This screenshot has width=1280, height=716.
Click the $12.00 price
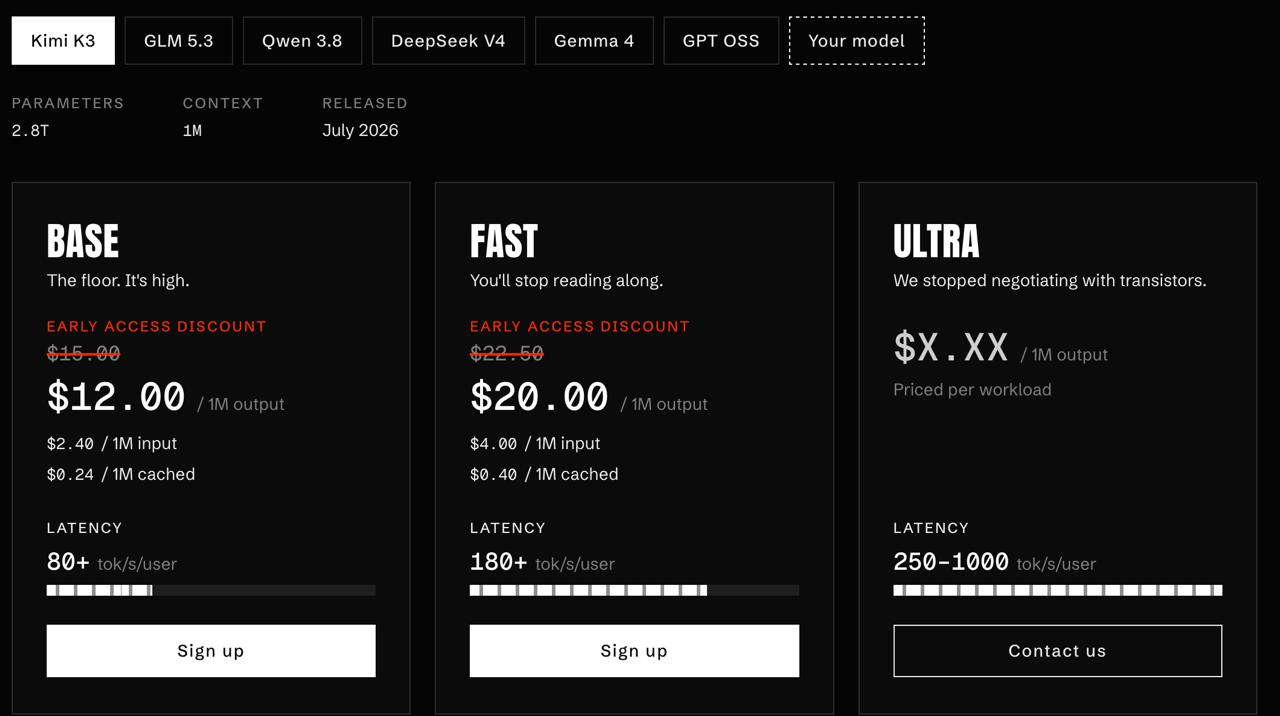[116, 397]
